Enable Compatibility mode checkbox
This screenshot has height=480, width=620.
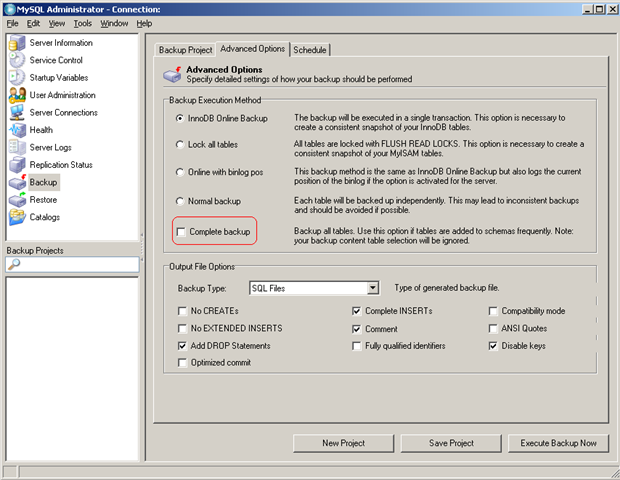pyautogui.click(x=493, y=311)
